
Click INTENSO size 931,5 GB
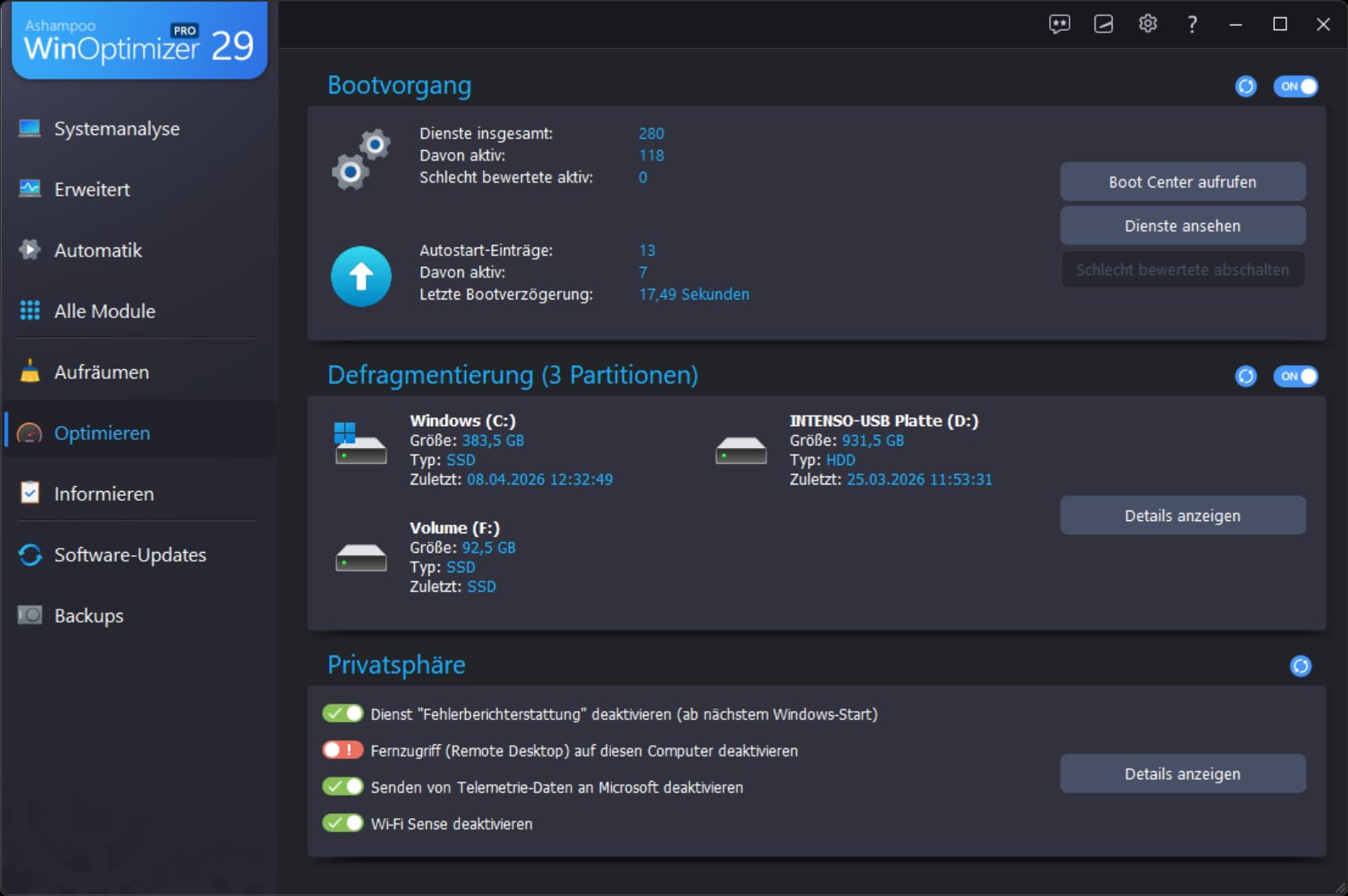872,440
